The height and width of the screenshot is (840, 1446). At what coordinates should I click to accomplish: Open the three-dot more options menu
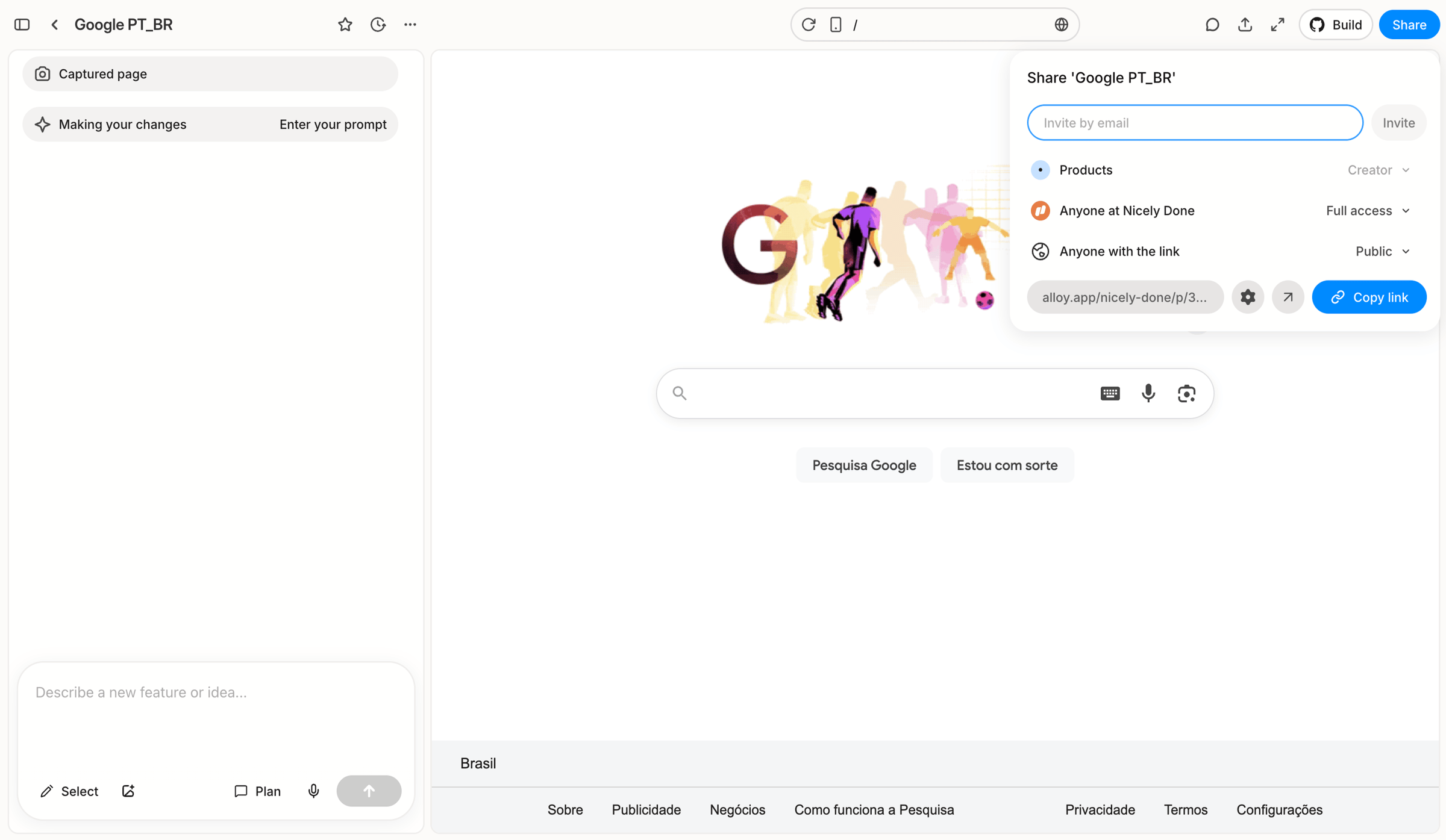click(x=410, y=25)
